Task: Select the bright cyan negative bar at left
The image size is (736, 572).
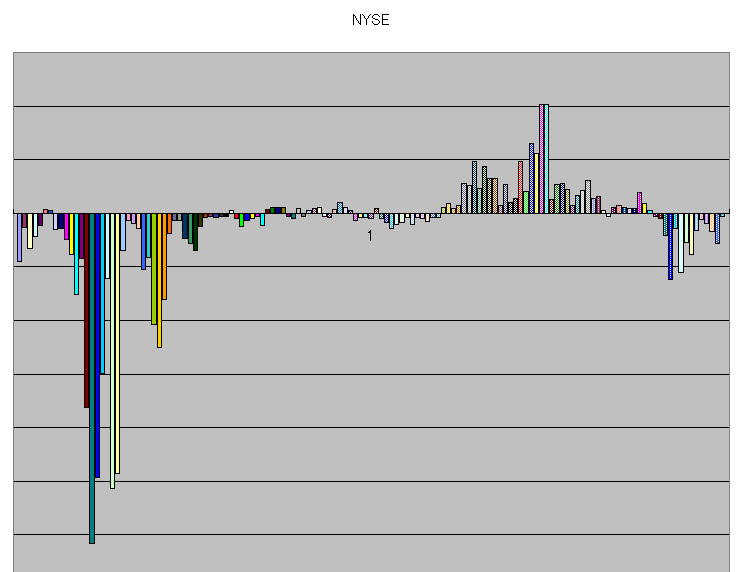Action: 76,254
